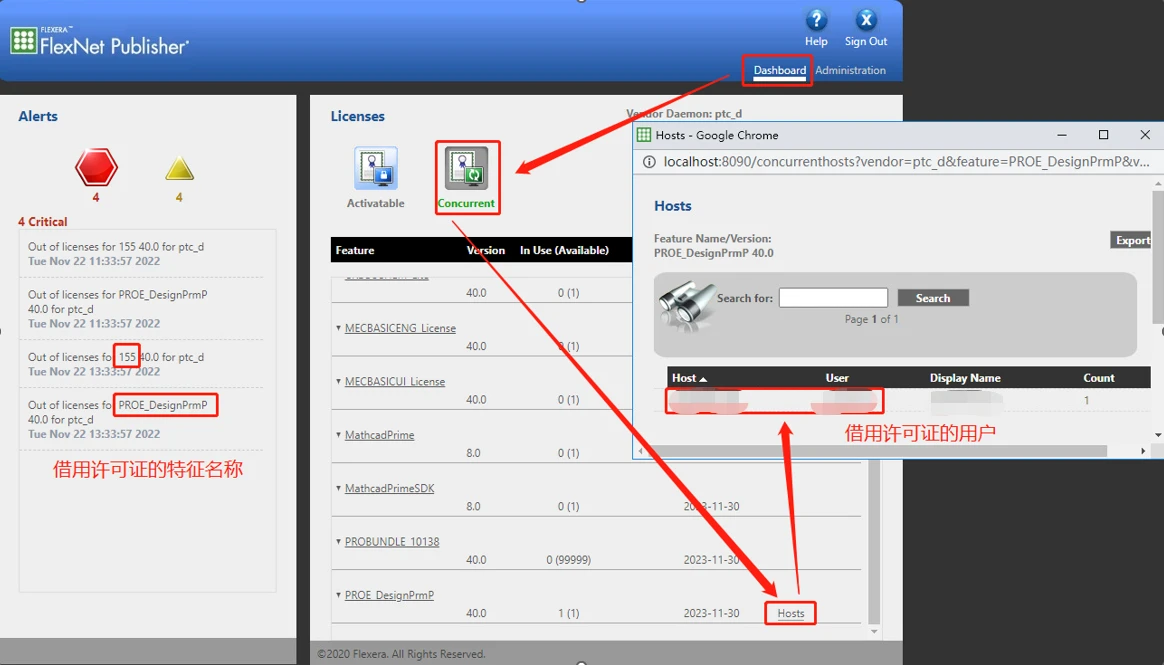Click the '0 (1)' value in MathcadPrimeSDK row
This screenshot has width=1164, height=665.
tap(569, 506)
